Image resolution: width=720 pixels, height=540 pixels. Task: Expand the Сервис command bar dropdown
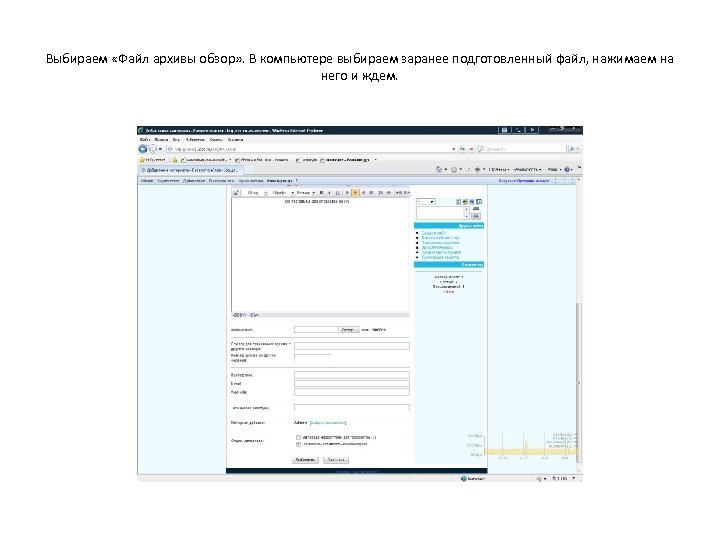[x=555, y=169]
